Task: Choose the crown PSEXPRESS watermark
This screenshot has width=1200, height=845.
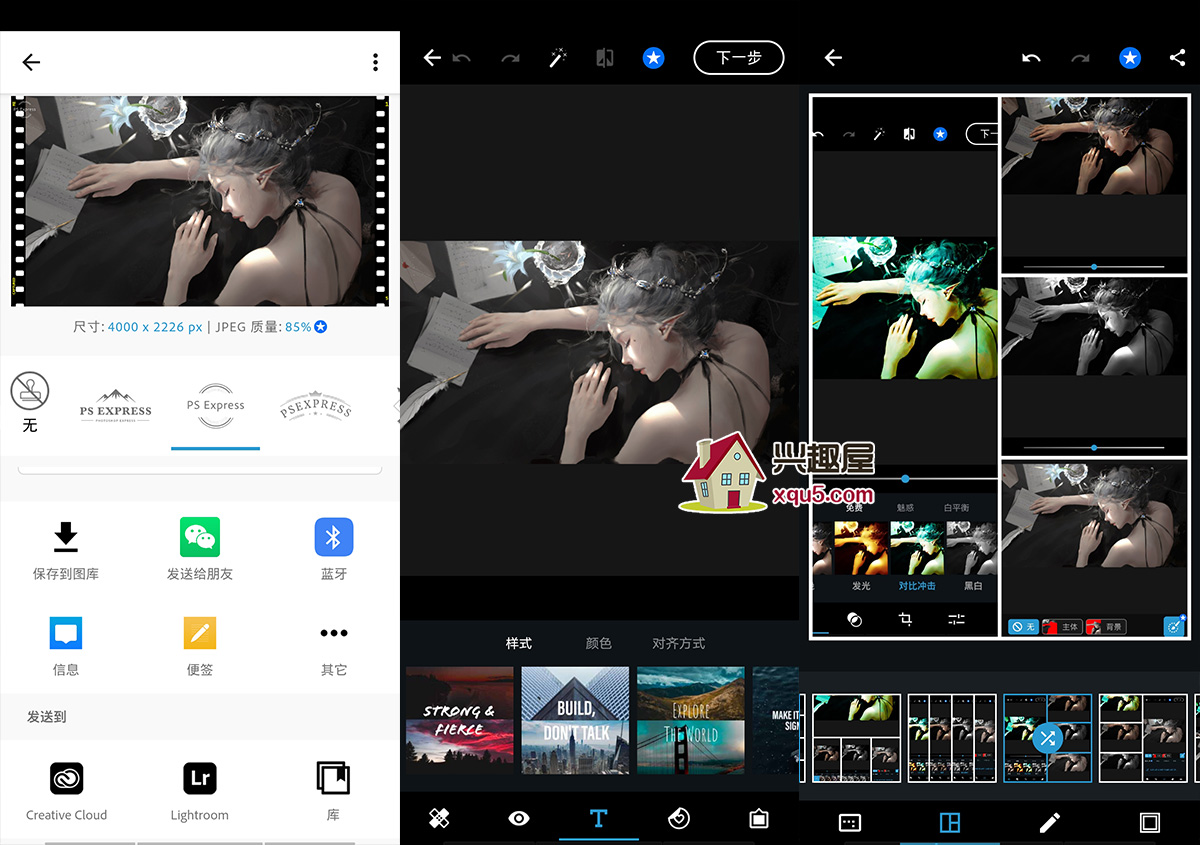Action: click(x=316, y=405)
